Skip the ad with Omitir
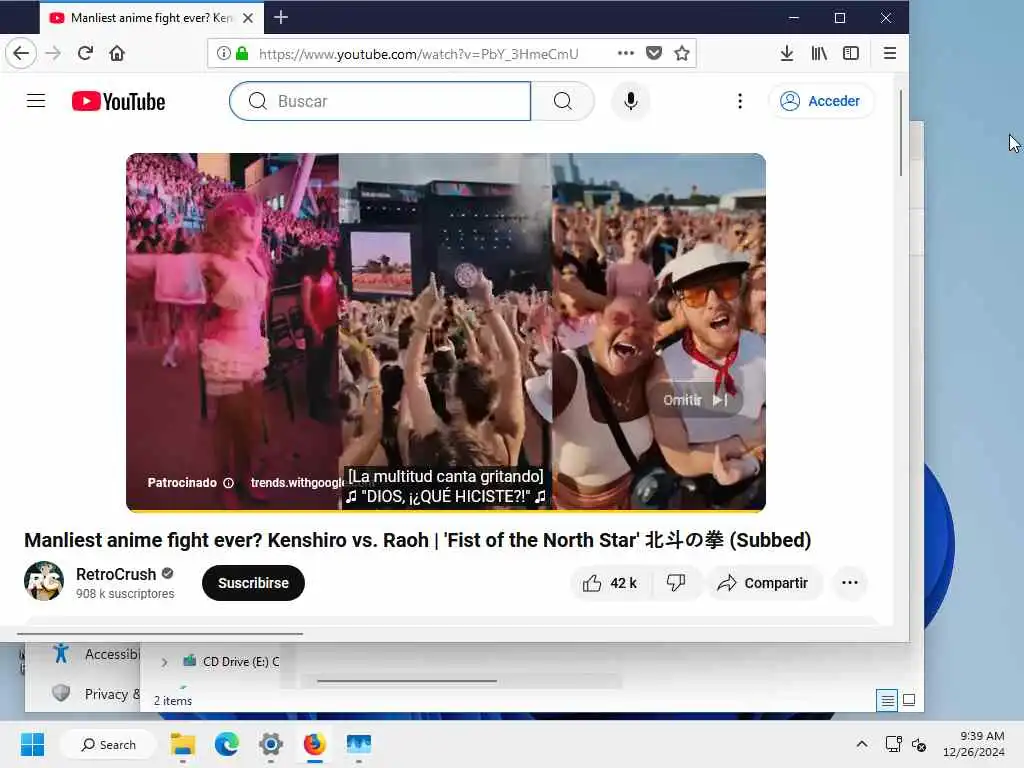The width and height of the screenshot is (1024, 768). [x=695, y=400]
